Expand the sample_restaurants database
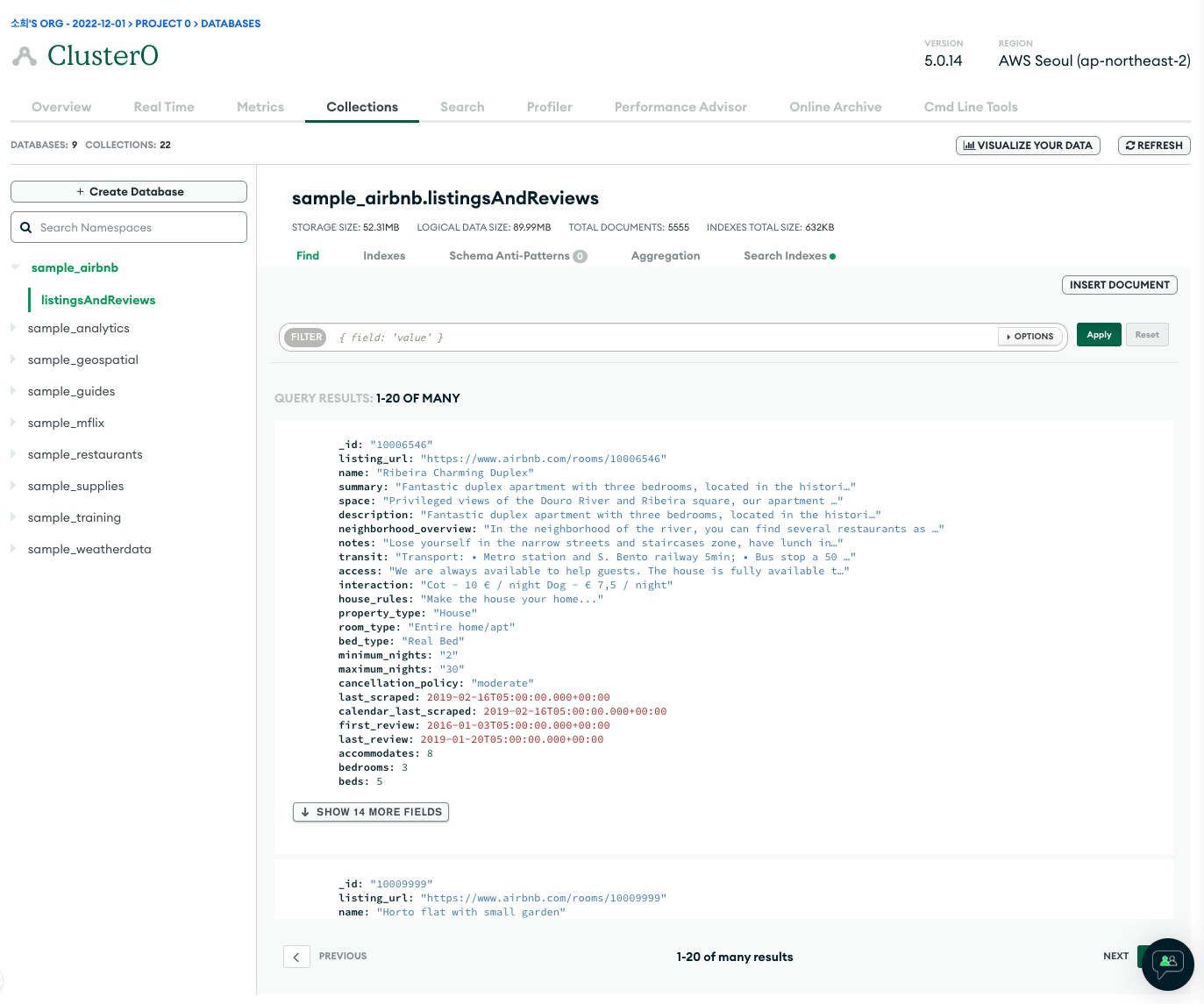Viewport: 1204px width, 1004px height. (13, 454)
